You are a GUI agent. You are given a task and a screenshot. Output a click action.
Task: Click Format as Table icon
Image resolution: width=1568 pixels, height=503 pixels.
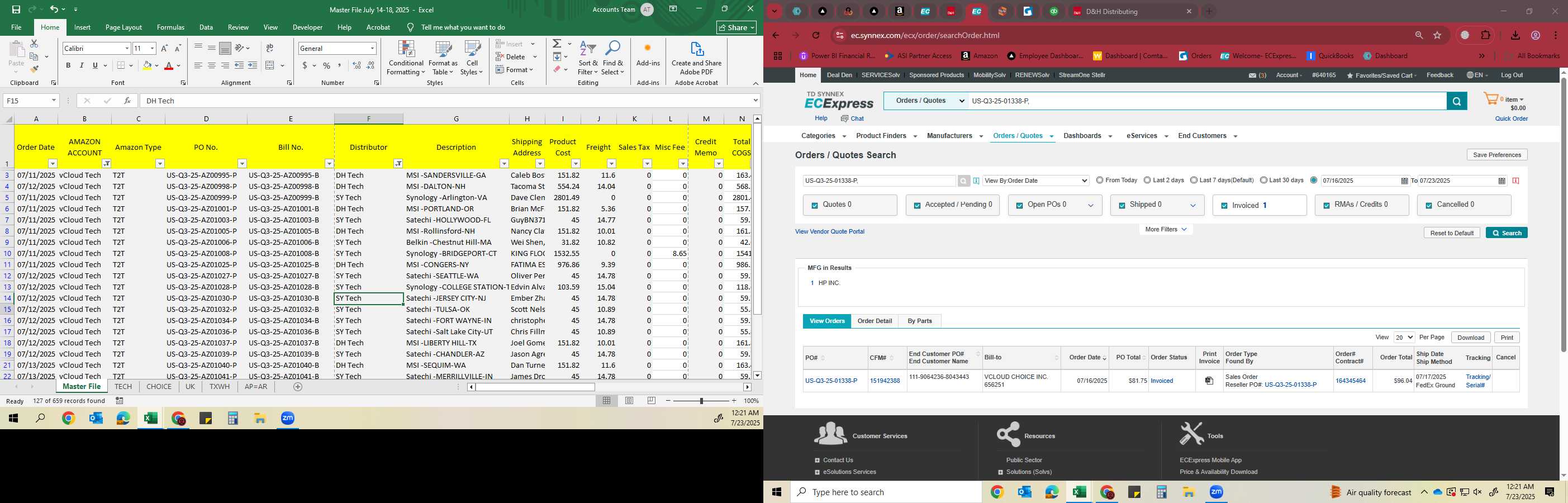443,58
